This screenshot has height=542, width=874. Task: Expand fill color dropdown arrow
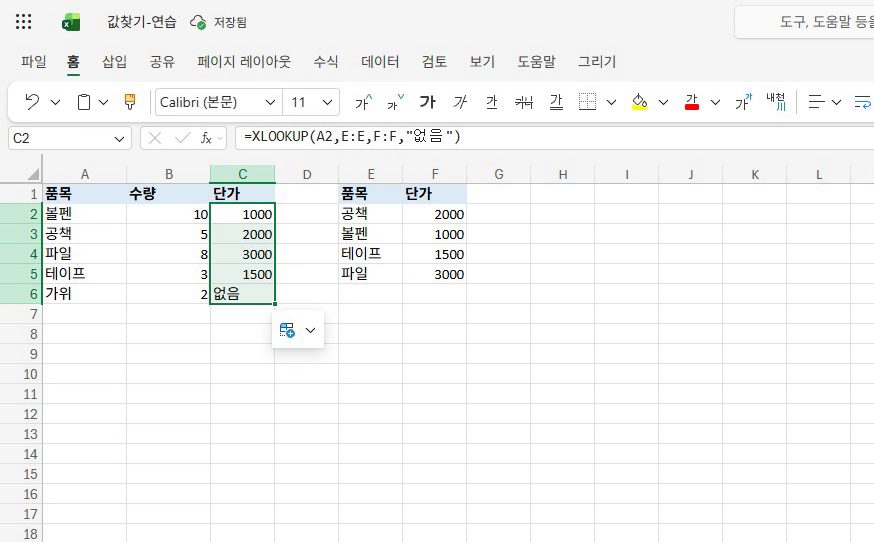[663, 103]
